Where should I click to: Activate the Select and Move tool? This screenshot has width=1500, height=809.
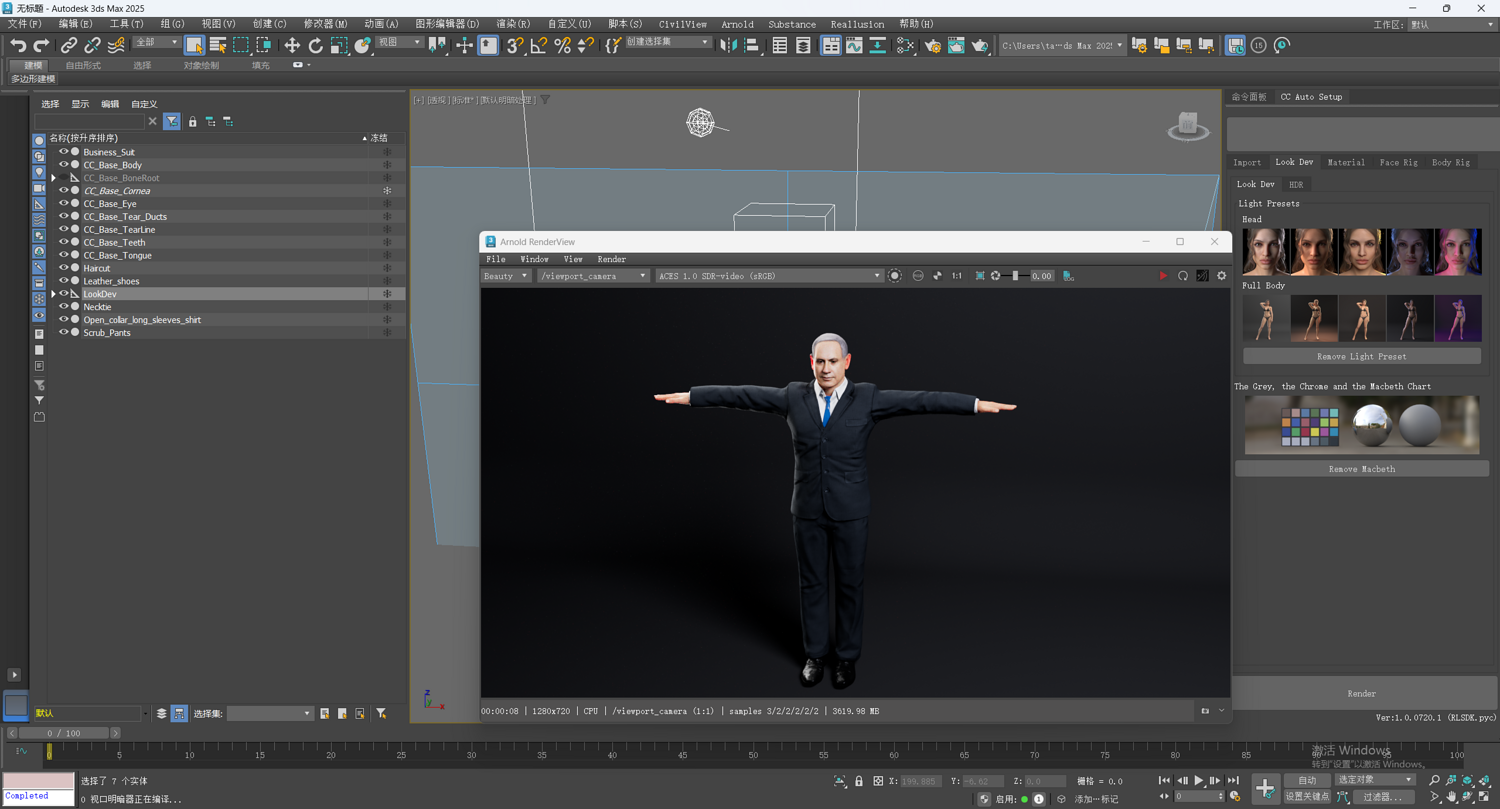292,45
